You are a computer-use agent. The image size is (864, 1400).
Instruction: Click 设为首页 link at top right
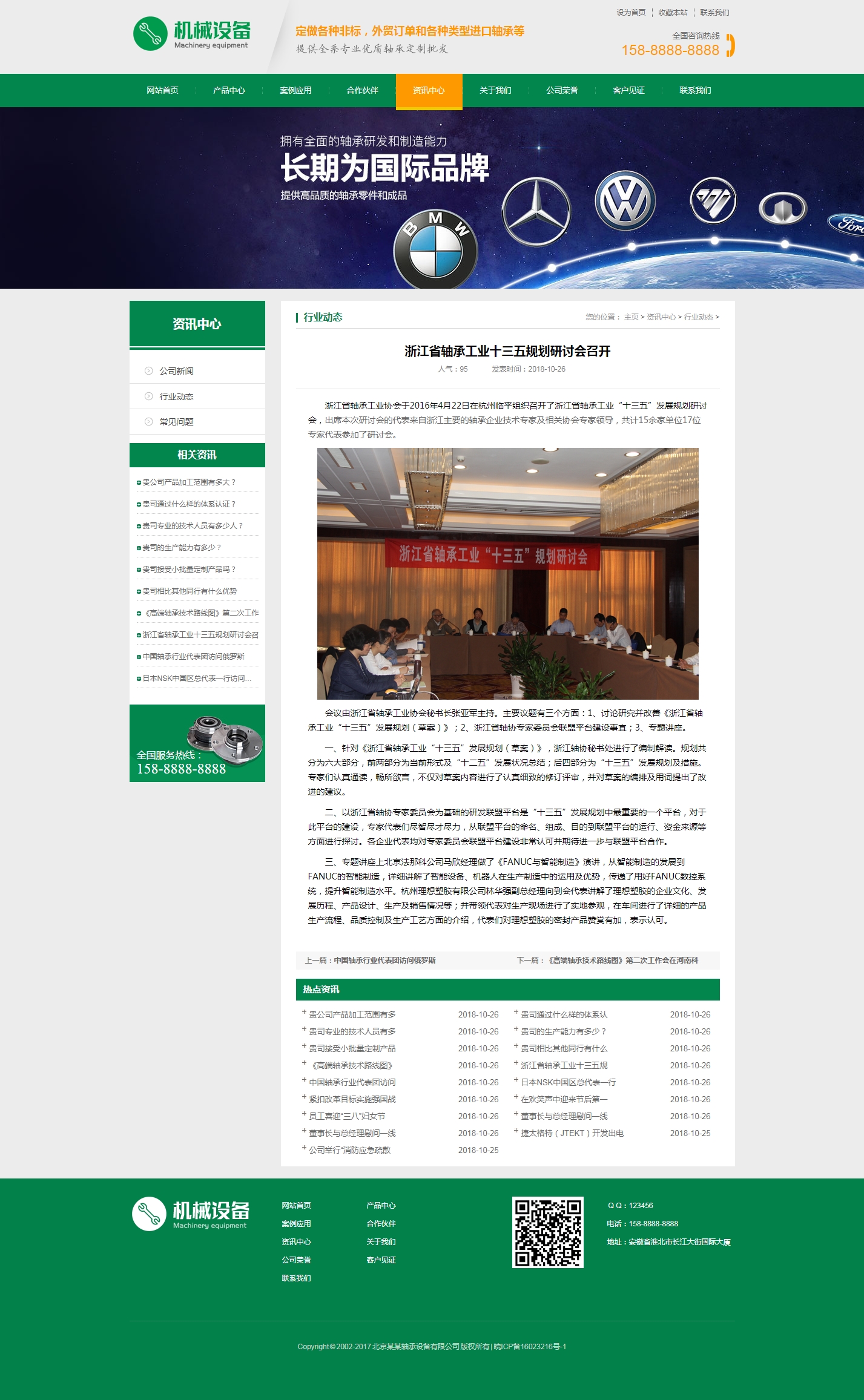point(631,12)
